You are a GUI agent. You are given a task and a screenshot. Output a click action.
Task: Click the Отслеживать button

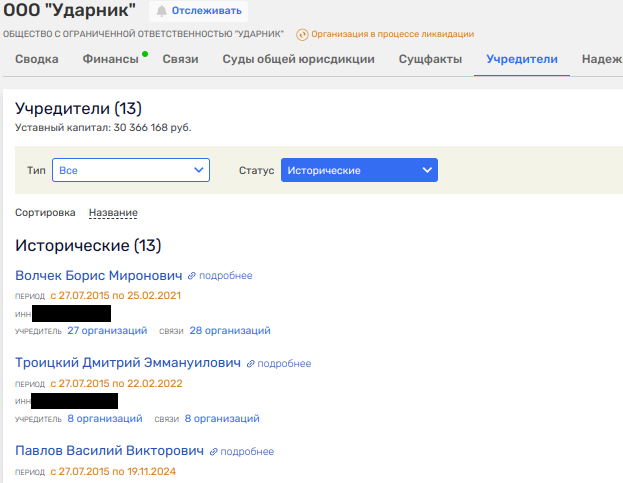198,11
